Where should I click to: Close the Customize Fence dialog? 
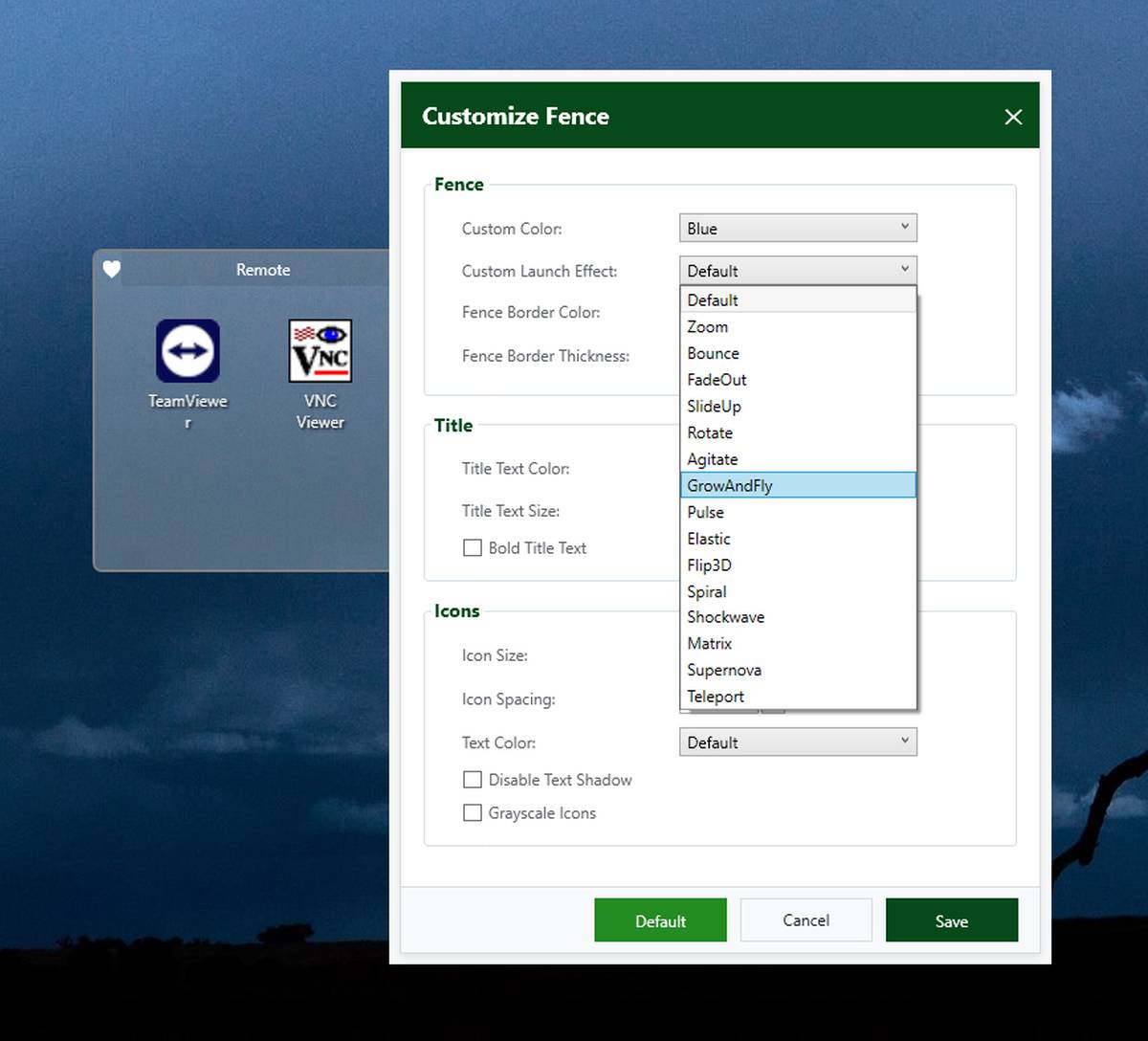pos(1013,117)
